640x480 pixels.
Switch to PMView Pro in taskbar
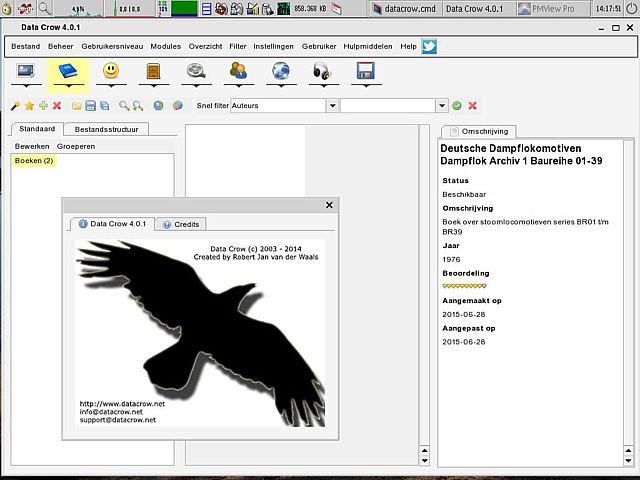(x=552, y=8)
